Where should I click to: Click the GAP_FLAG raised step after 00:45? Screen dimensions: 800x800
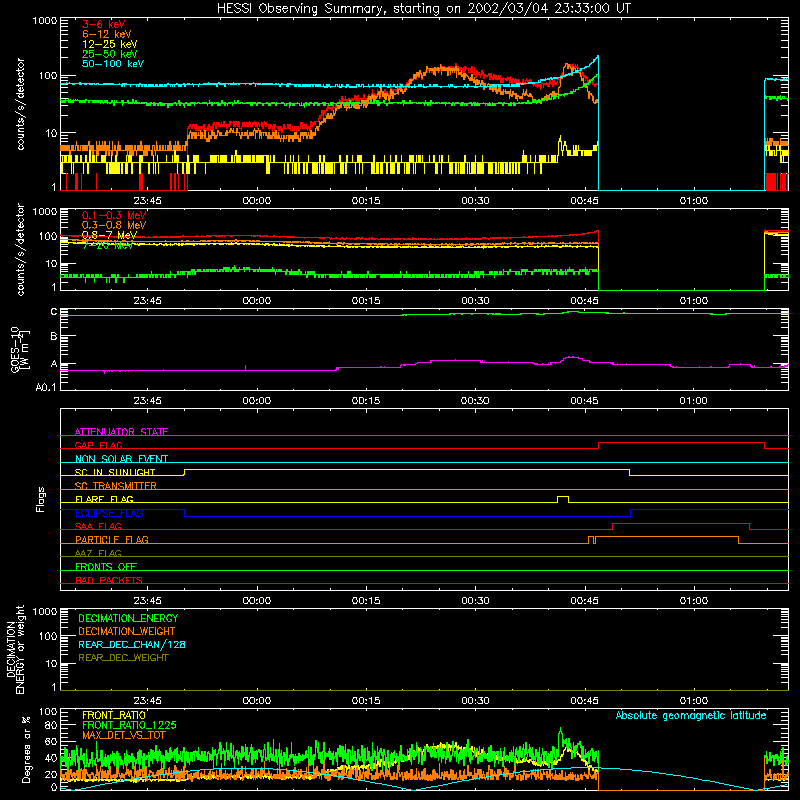tap(681, 443)
